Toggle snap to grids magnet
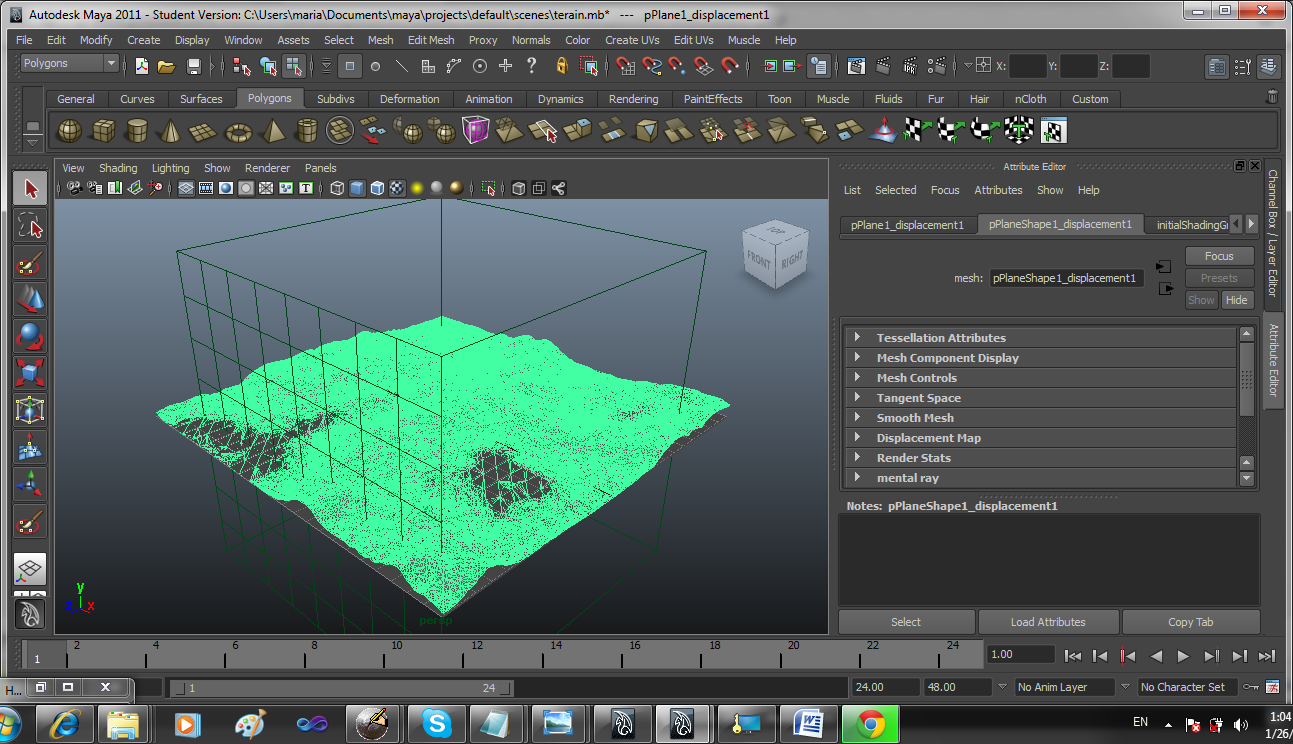 (627, 66)
